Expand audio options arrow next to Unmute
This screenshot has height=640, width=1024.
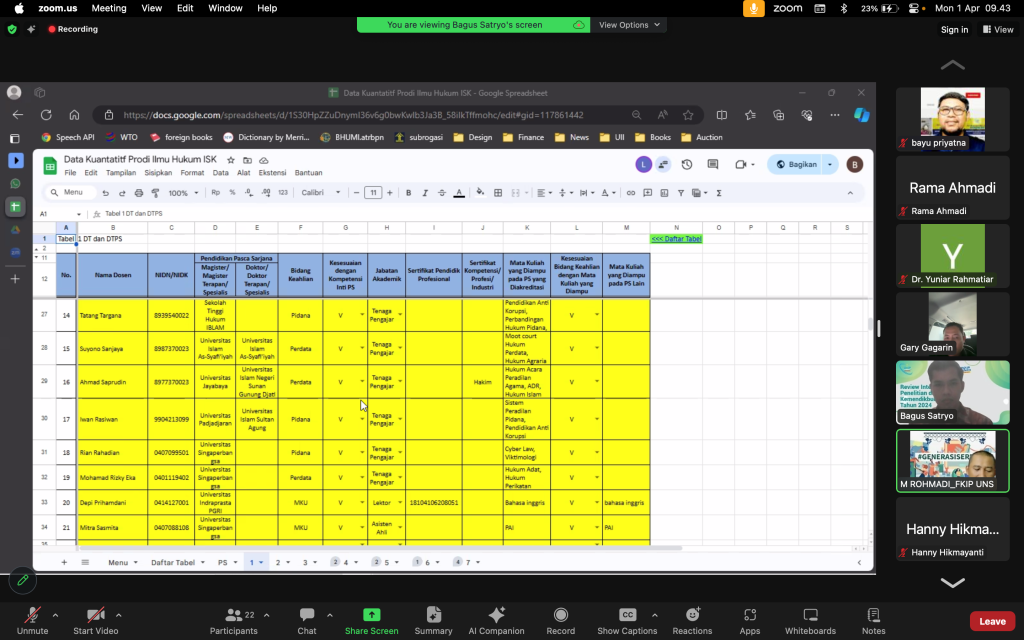[x=56, y=615]
